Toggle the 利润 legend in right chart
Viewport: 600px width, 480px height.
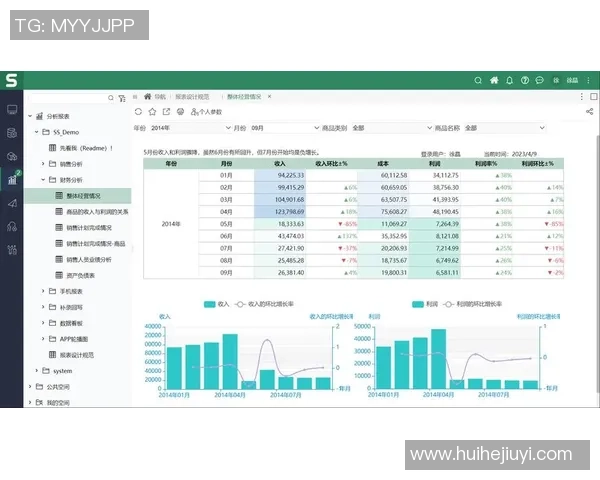tap(424, 303)
